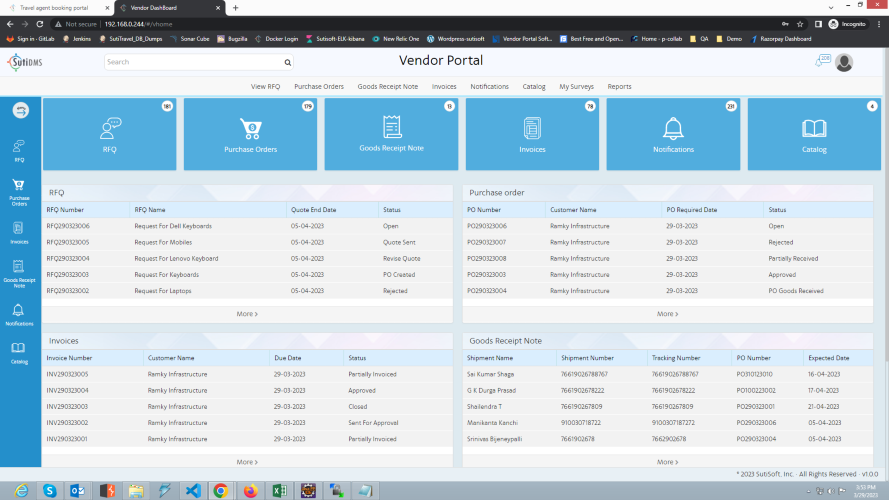This screenshot has height=500, width=889.
Task: Click More link under Purchase order table
Action: coord(667,313)
